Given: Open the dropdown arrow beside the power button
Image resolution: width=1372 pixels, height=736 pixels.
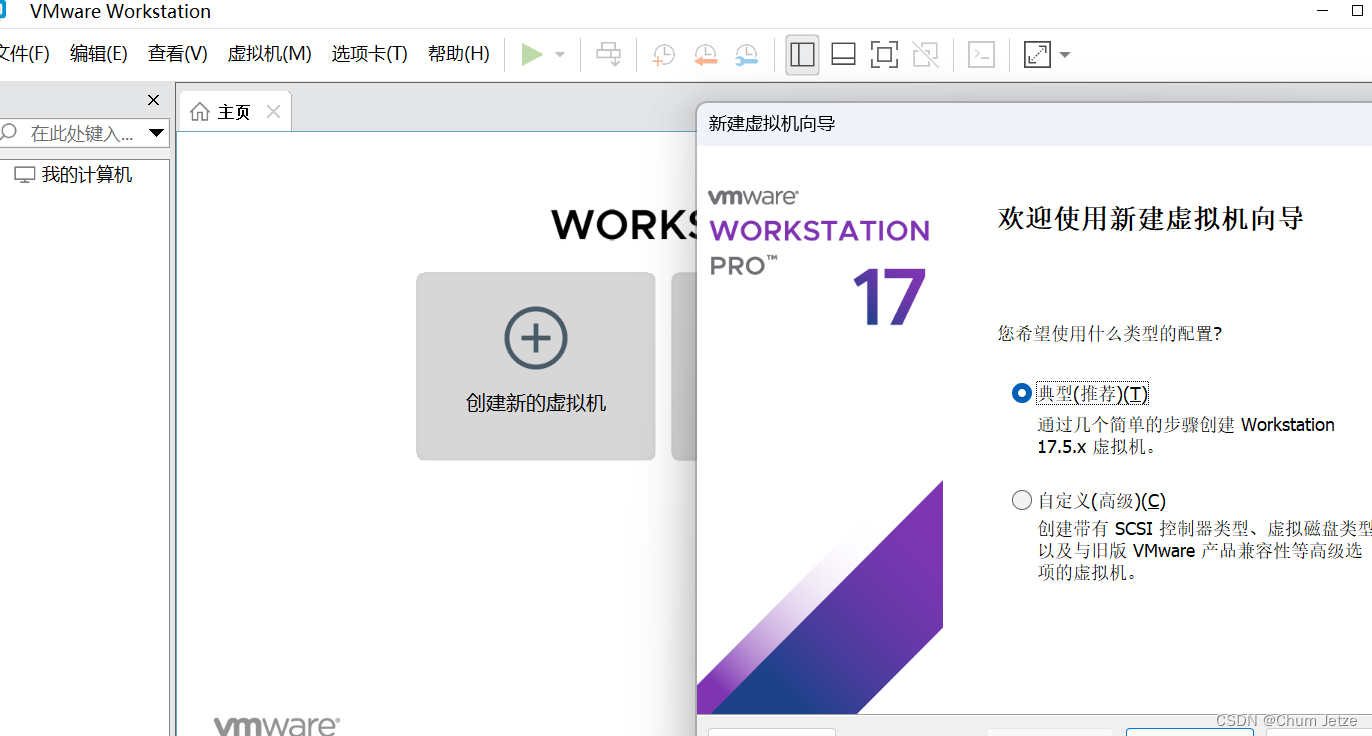Looking at the screenshot, I should coord(560,54).
